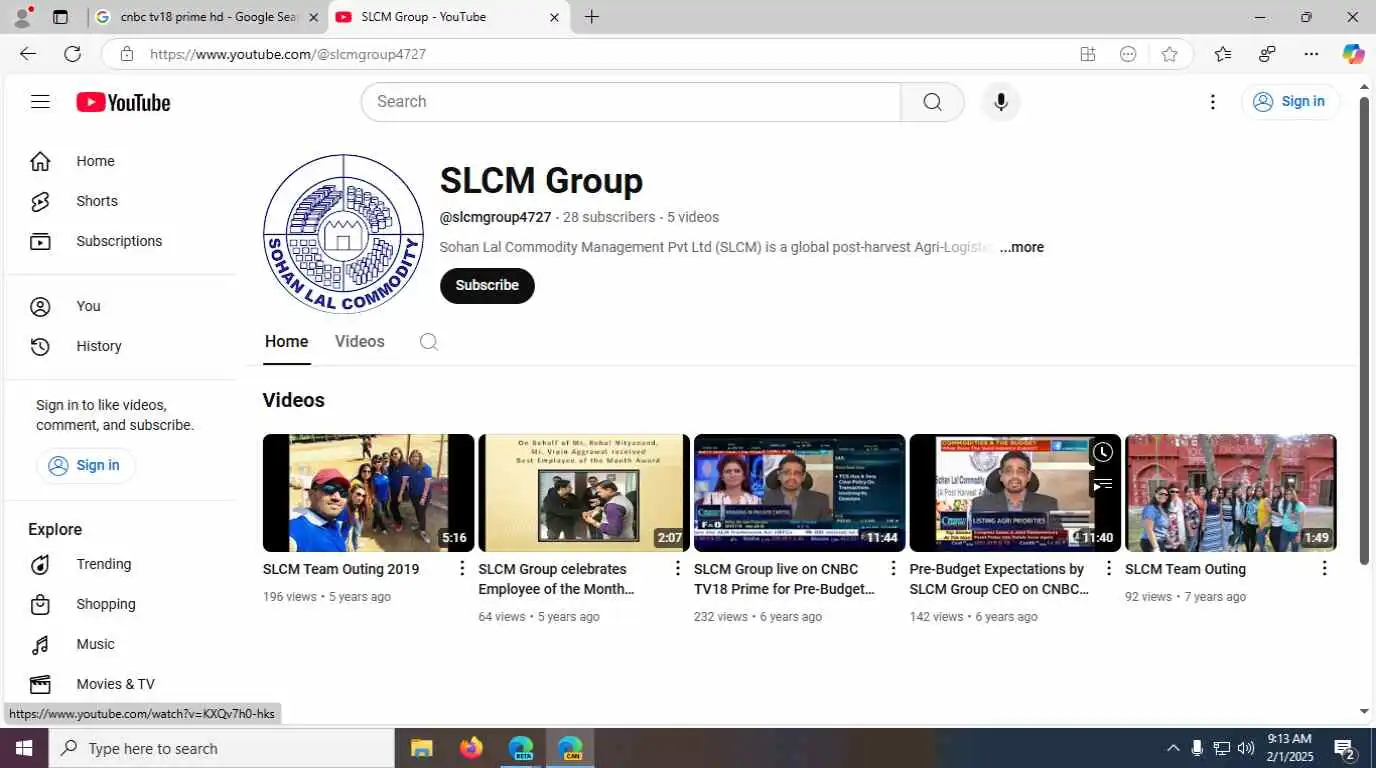The image size is (1376, 768).
Task: Add Pre-Budget video to queue
Action: coord(1102,485)
